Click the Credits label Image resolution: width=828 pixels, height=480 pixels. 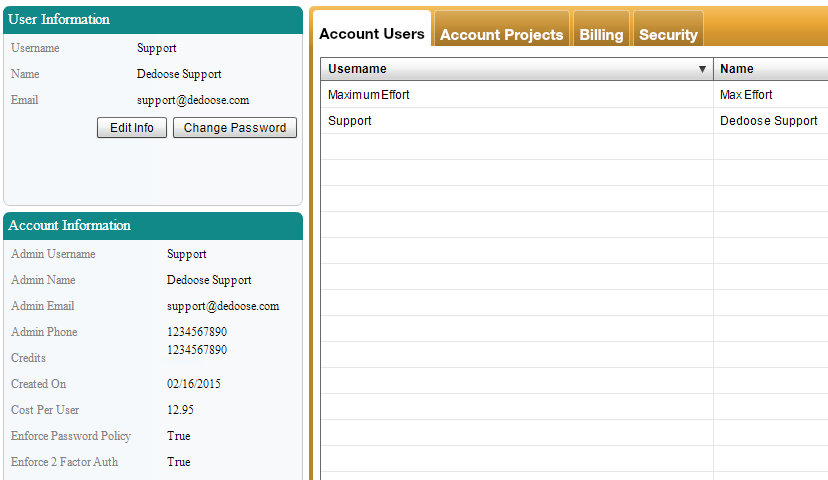(x=29, y=358)
